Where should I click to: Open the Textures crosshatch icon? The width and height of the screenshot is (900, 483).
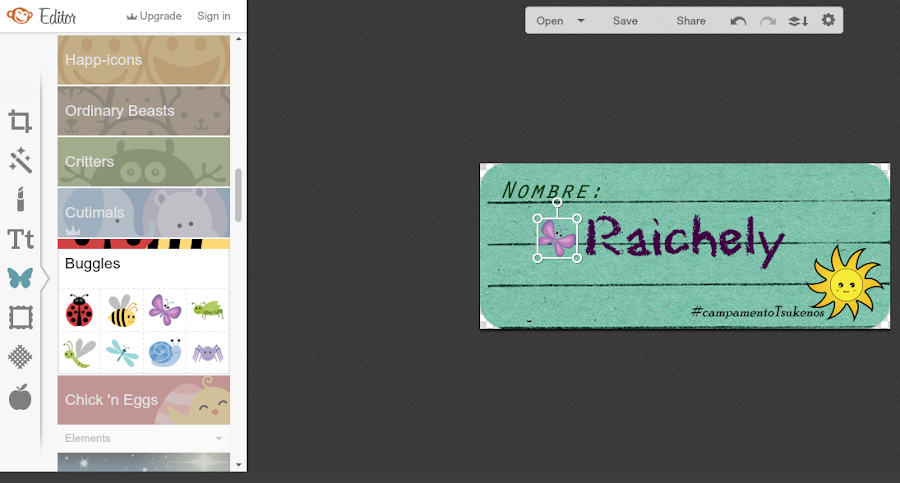(x=20, y=357)
